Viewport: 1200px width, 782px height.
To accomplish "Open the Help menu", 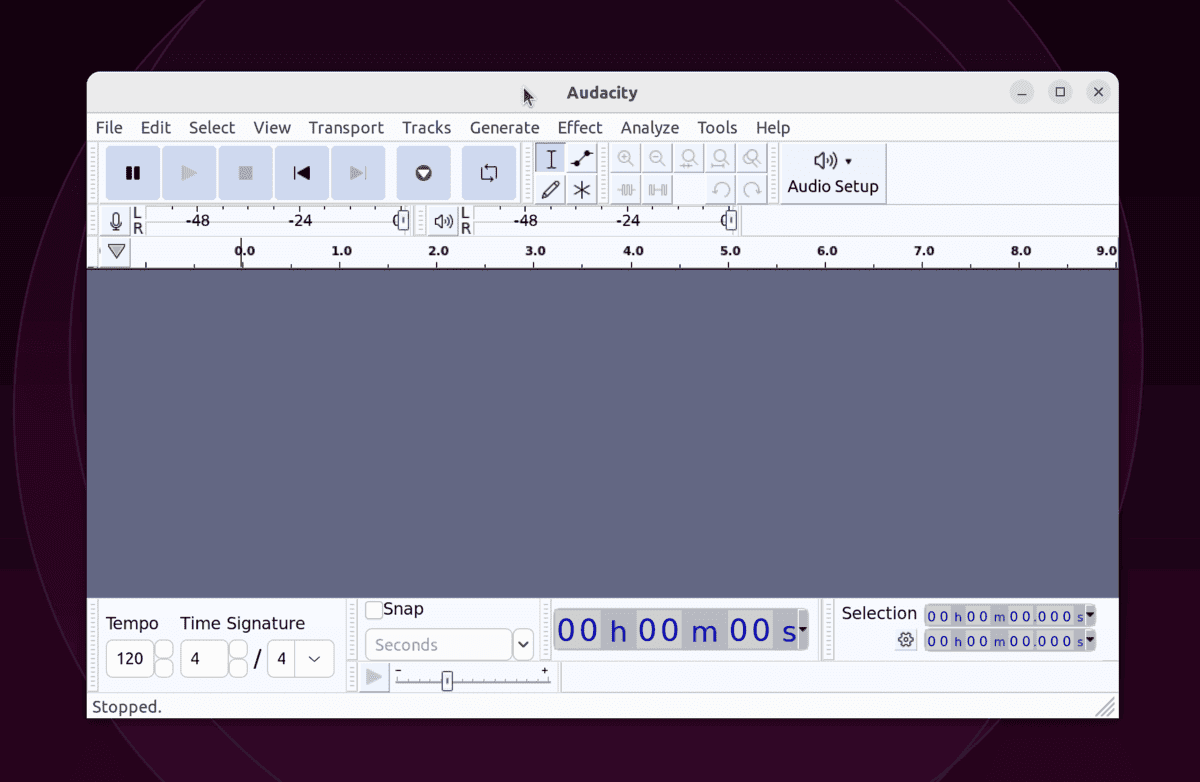I will 773,128.
